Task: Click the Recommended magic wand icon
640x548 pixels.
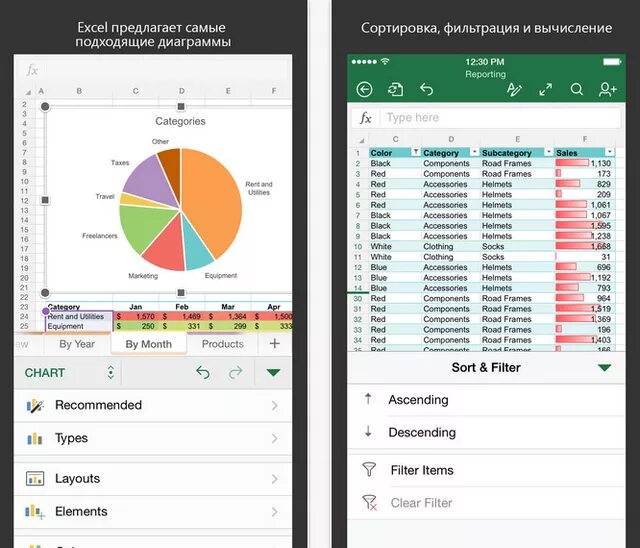Action: 35,405
